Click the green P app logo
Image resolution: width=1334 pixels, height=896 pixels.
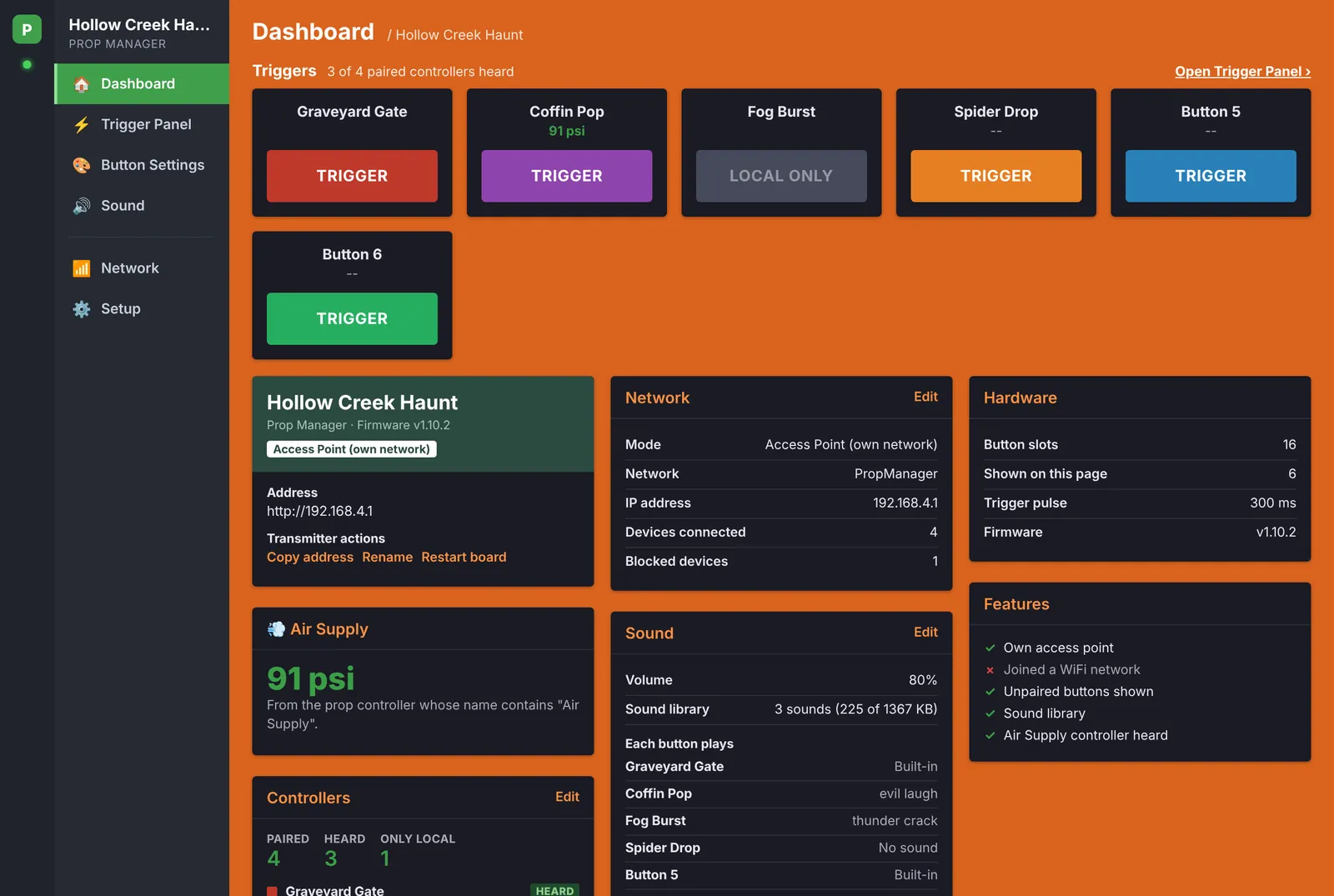(27, 30)
